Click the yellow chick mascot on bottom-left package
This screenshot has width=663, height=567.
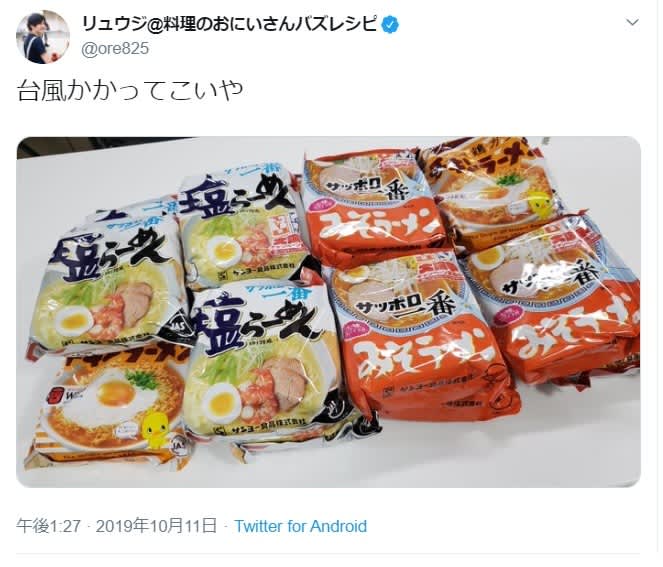pyautogui.click(x=155, y=428)
